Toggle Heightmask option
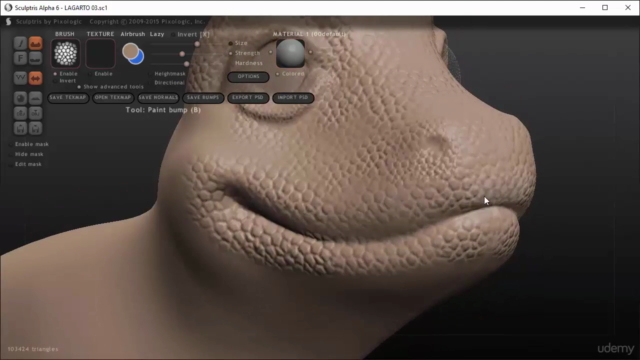640x360 pixels. [167, 74]
